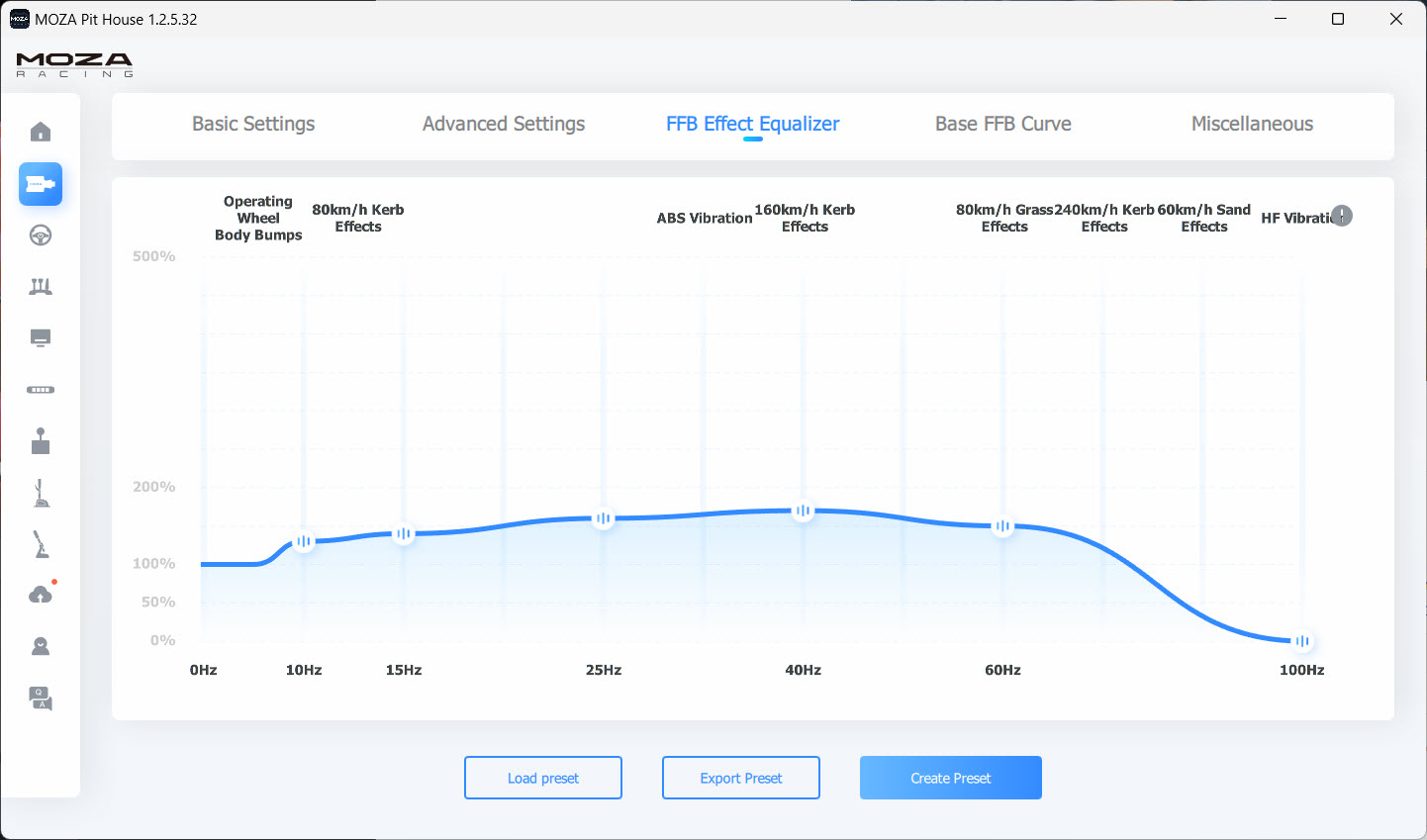Open the Home page in sidebar
The image size is (1427, 840).
[41, 133]
